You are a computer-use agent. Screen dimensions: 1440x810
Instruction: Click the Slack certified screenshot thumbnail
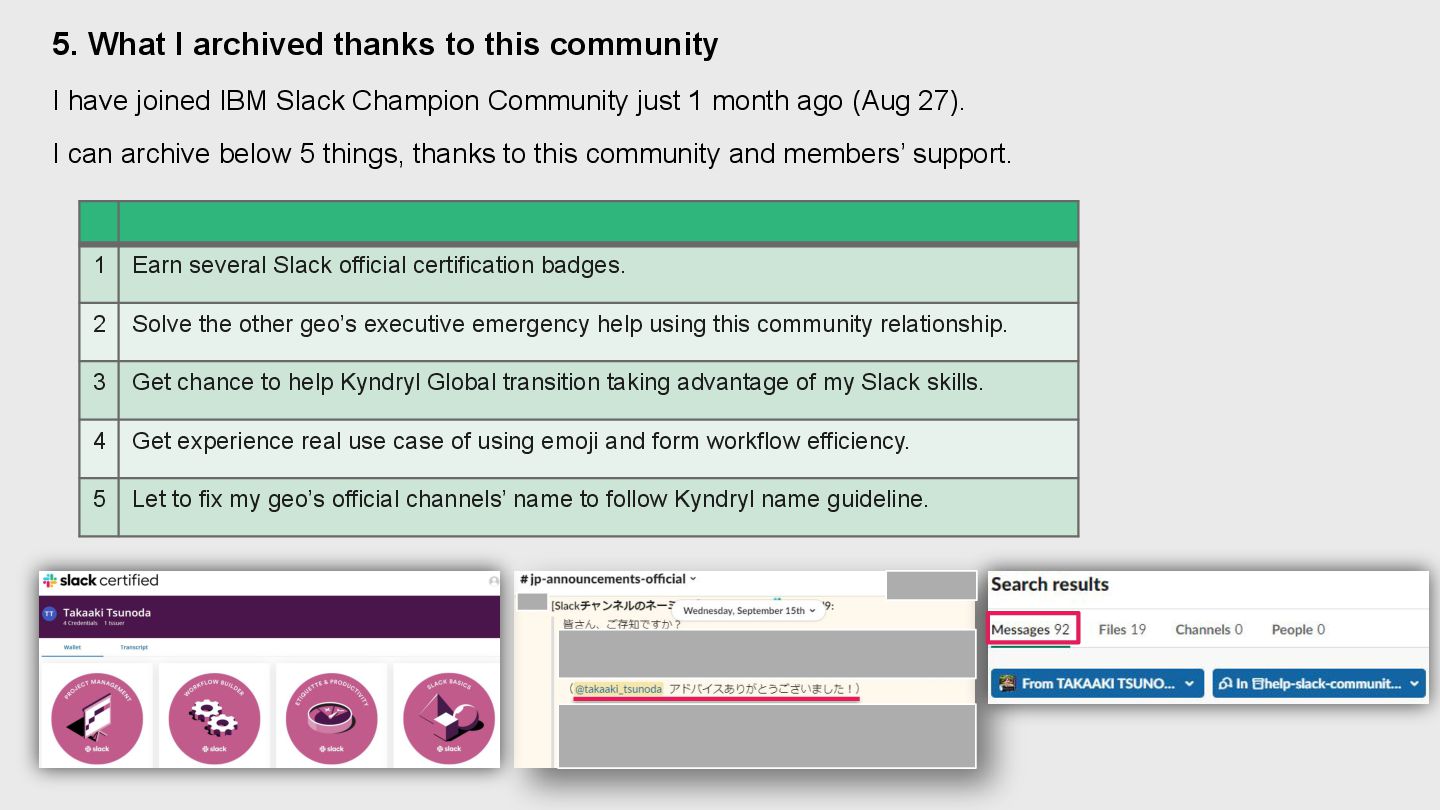click(x=269, y=669)
